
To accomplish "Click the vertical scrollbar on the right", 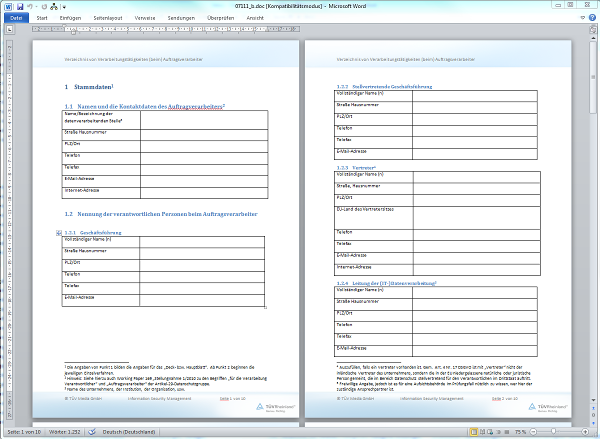I will 594,200.
